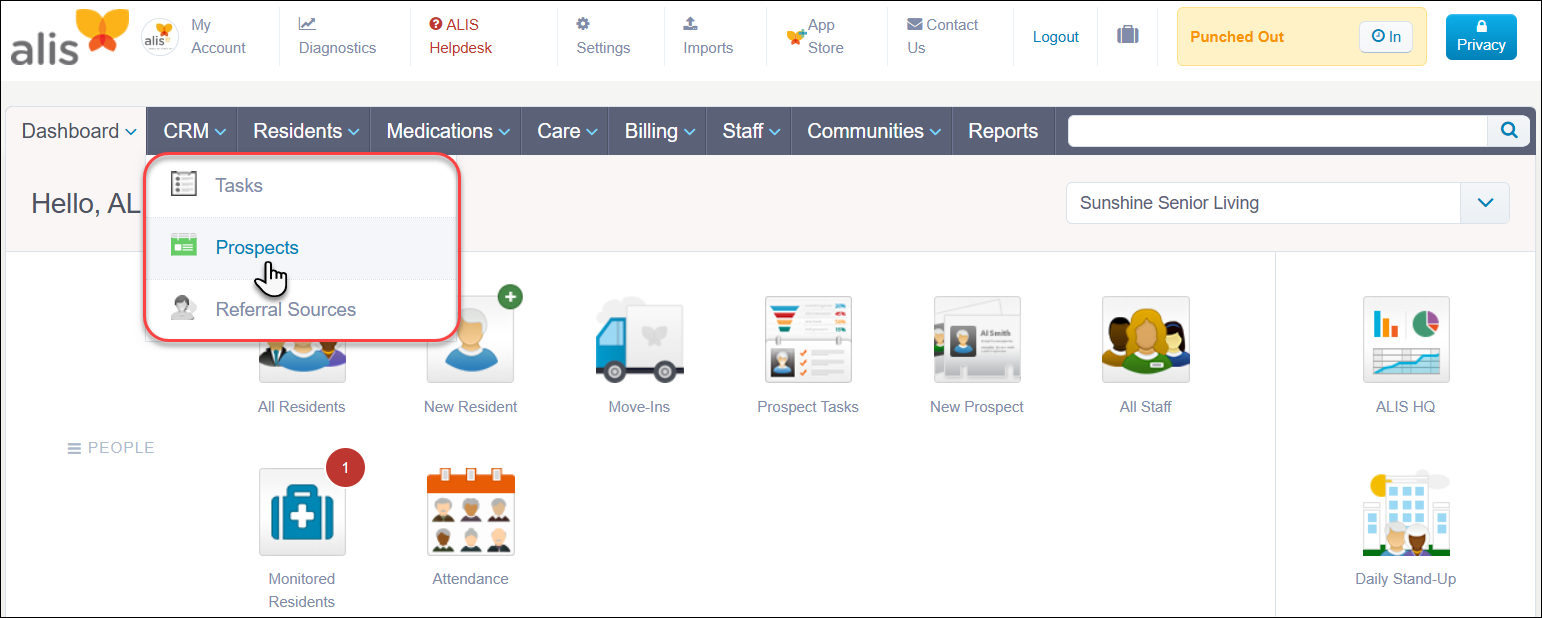Open the Monitored Residents medical kit icon

[302, 511]
